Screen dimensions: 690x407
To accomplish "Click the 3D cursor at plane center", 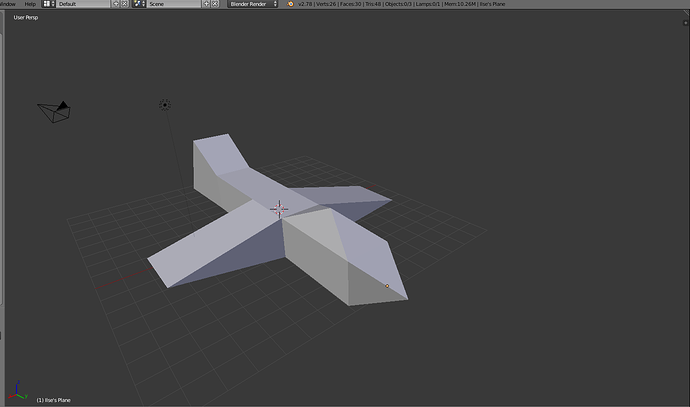I will [x=279, y=209].
